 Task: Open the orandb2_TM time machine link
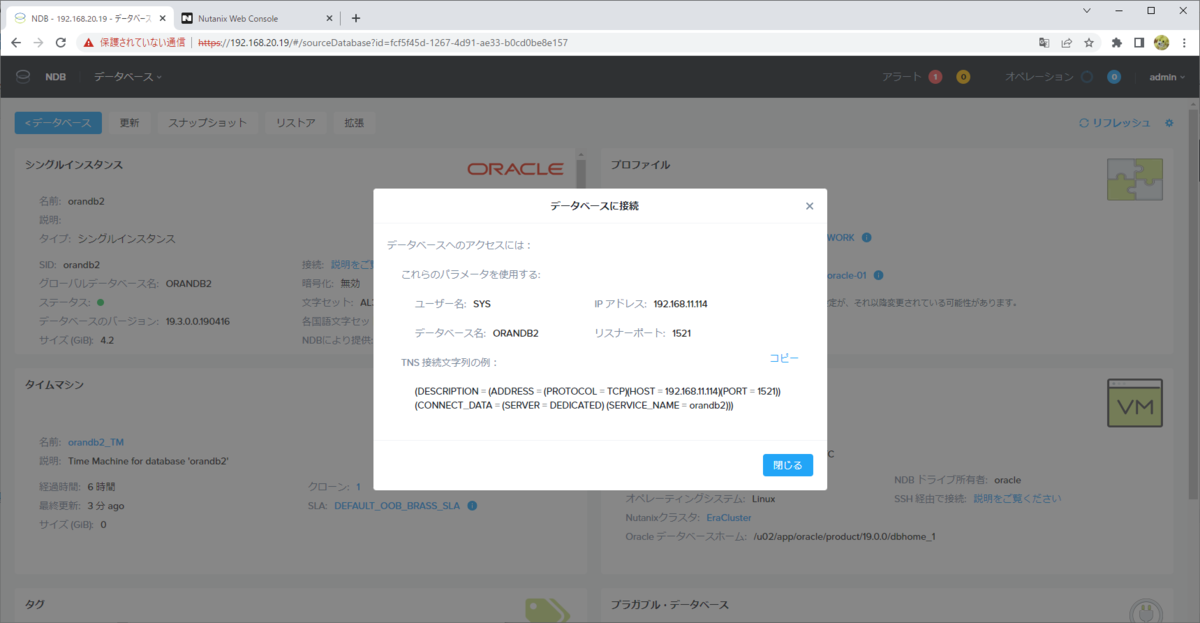[x=96, y=442]
